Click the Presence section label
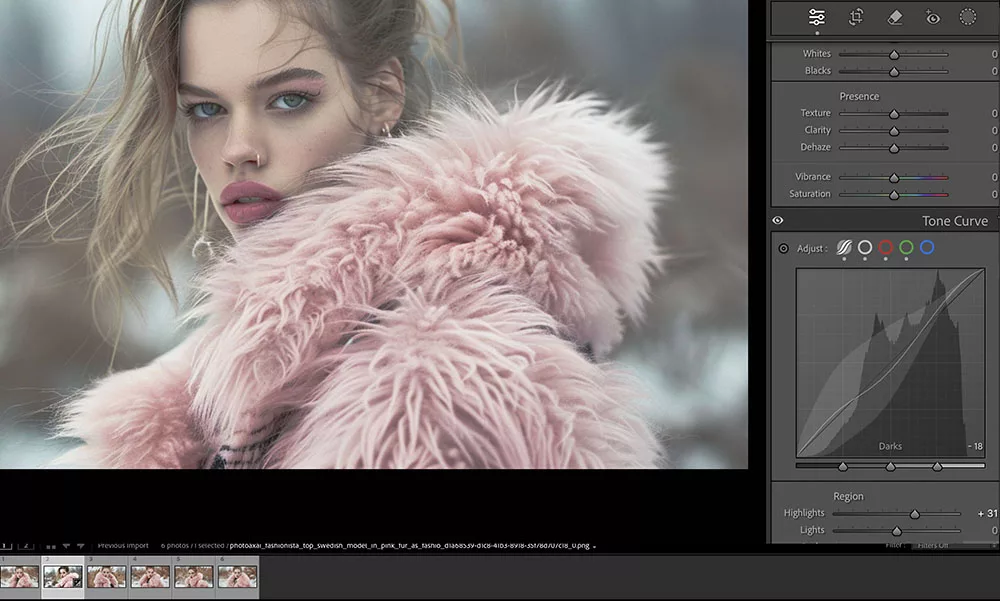 tap(859, 96)
